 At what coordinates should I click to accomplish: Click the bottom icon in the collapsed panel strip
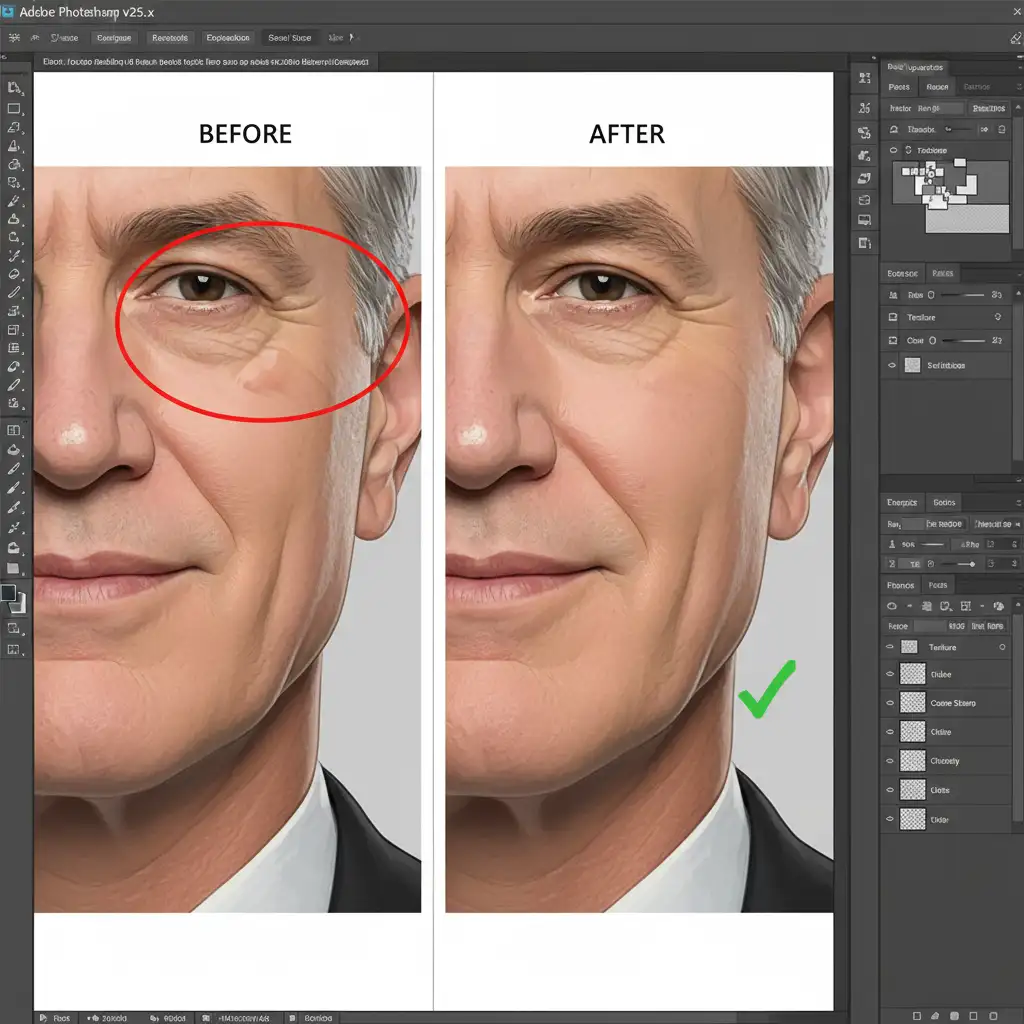click(x=864, y=243)
